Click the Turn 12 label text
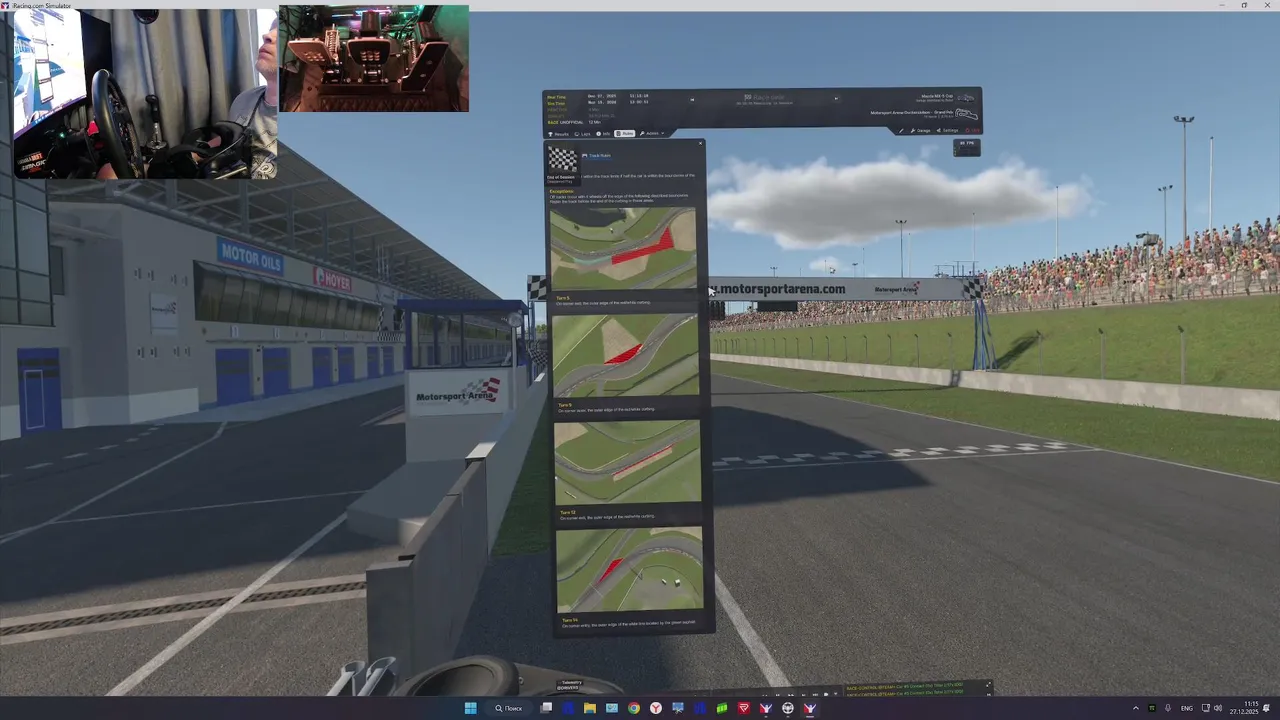1280x720 pixels. click(x=567, y=512)
